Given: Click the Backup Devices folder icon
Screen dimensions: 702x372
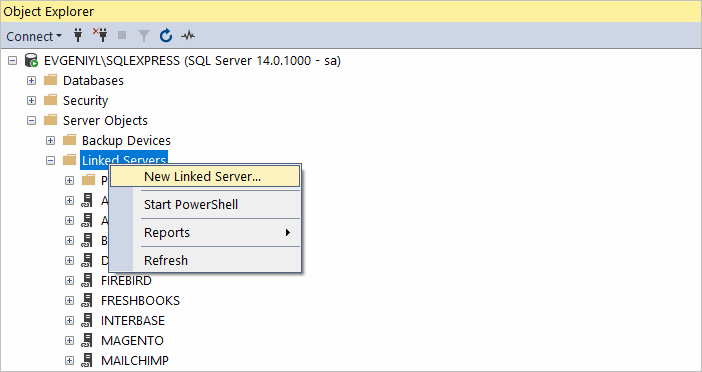Looking at the screenshot, I should 69,140.
